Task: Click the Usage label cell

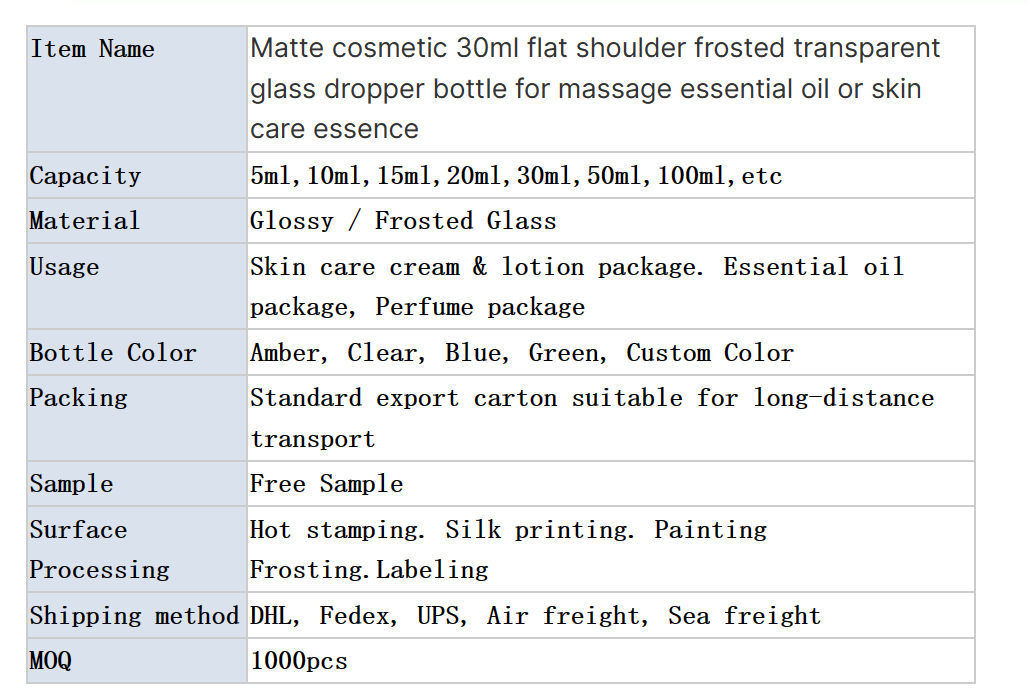Action: [136, 286]
